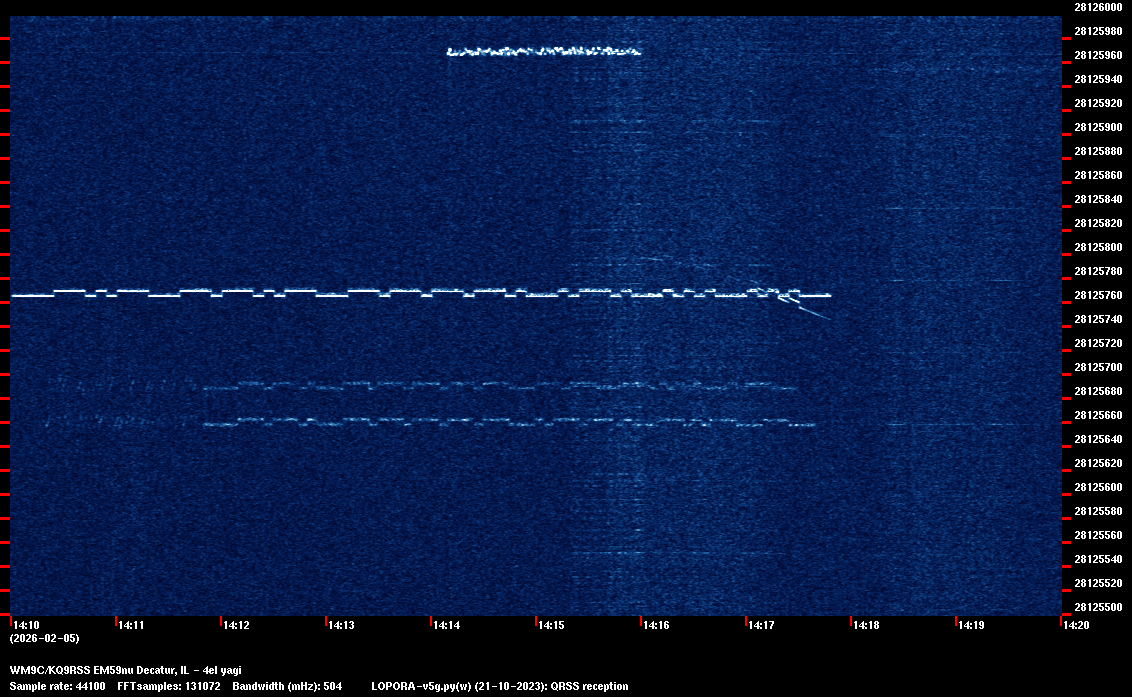1132x697 pixels.
Task: Click the LOPORA-v5g.py QRSS reception text
Action: pyautogui.click(x=499, y=686)
